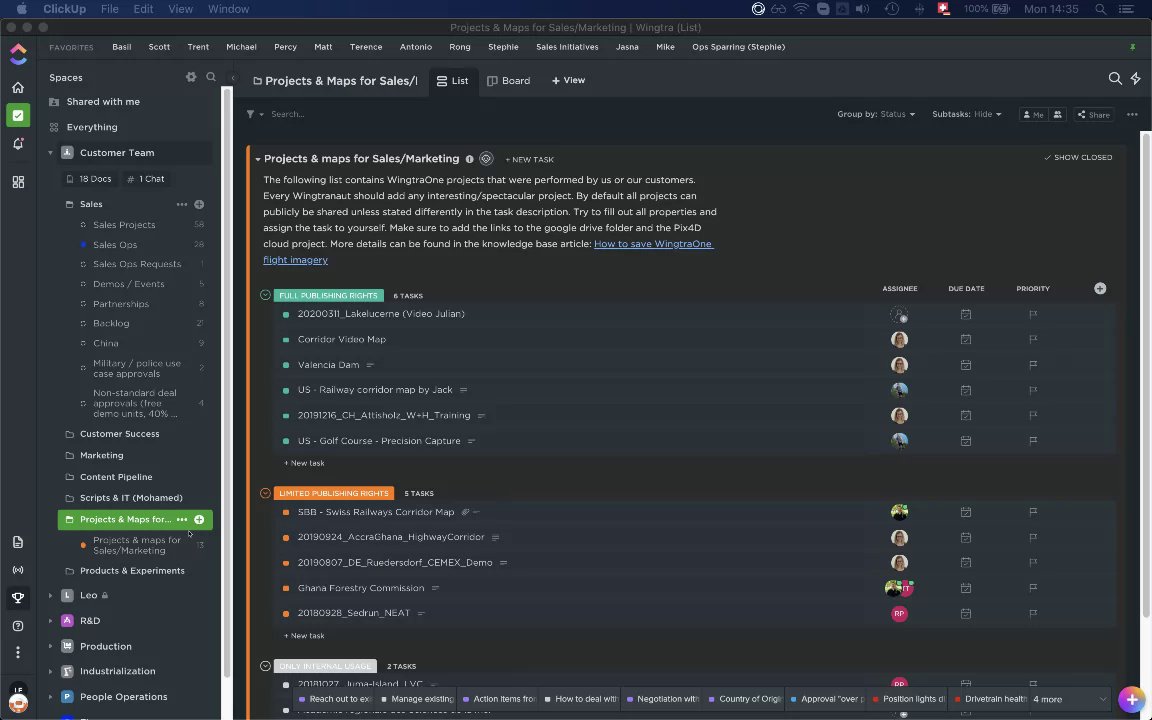1152x720 pixels.
Task: Toggle Show Closed tasks
Action: point(1078,157)
